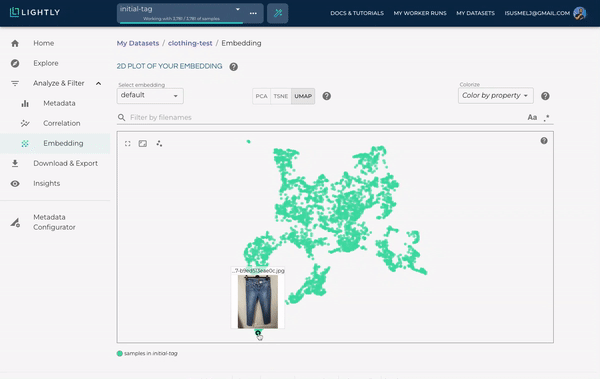Open the user avatar menu
This screenshot has height=379, width=600.
[580, 13]
